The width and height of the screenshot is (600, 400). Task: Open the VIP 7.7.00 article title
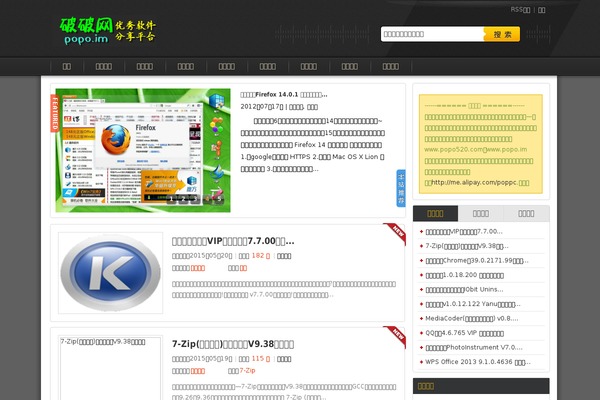(x=233, y=241)
